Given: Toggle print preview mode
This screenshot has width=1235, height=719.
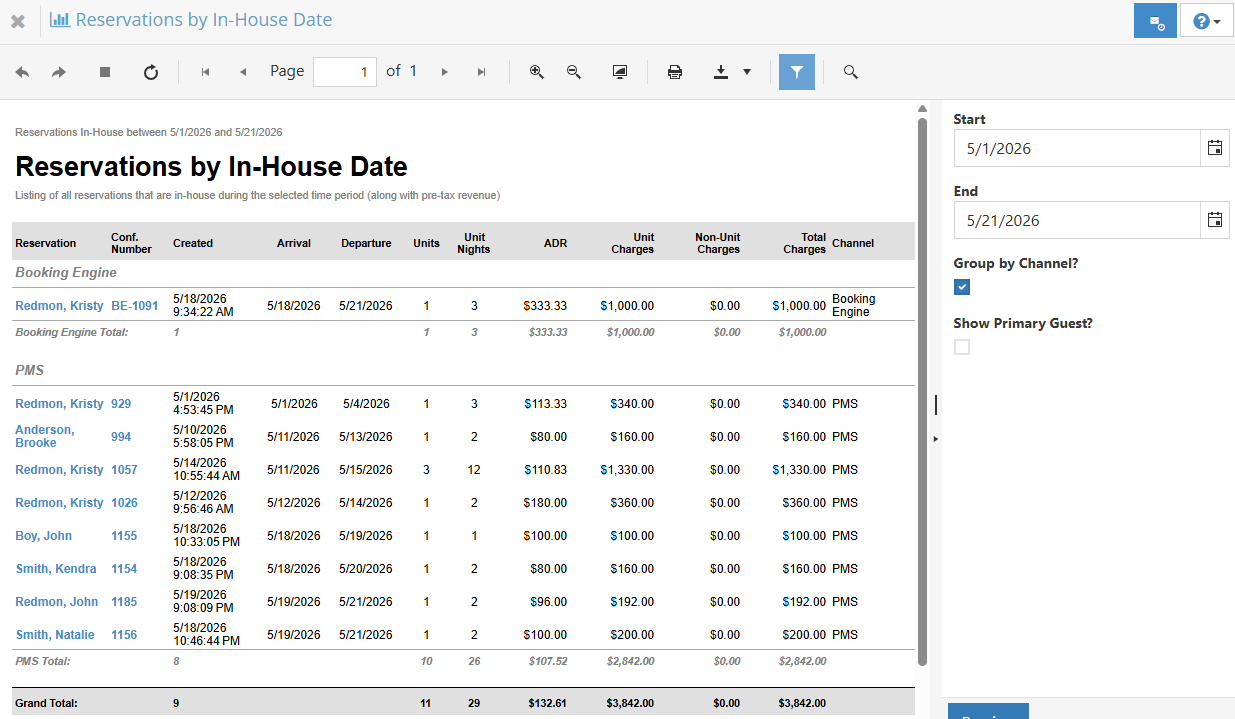Looking at the screenshot, I should coord(620,72).
